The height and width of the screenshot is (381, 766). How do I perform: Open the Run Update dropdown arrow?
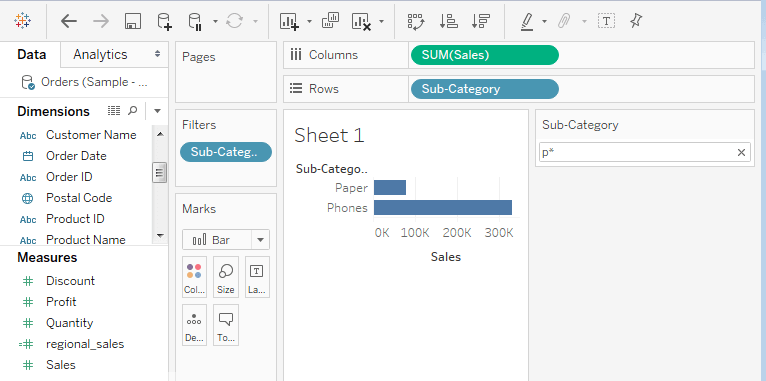tap(255, 21)
